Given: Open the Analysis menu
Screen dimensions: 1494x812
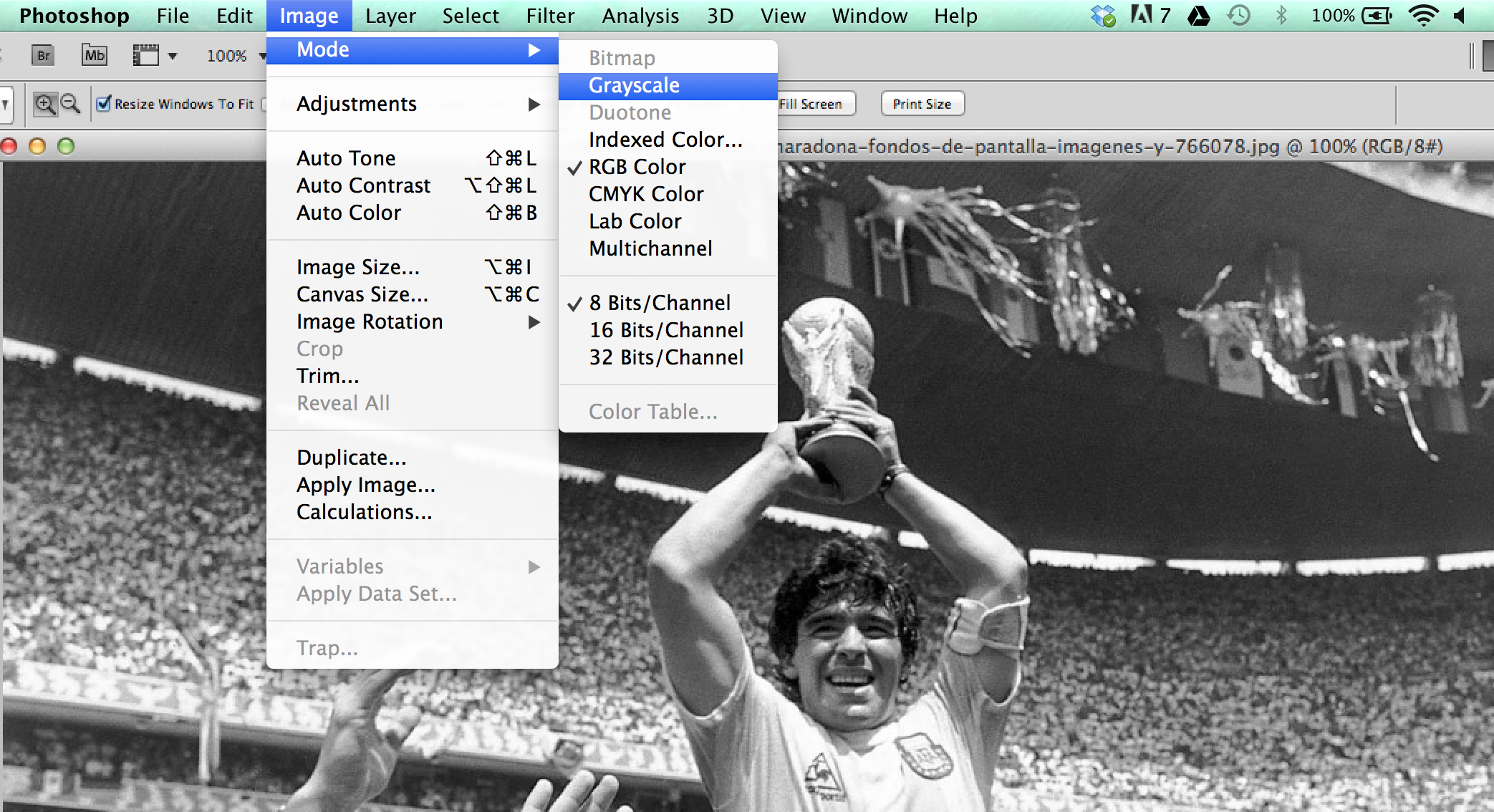Looking at the screenshot, I should click(641, 16).
